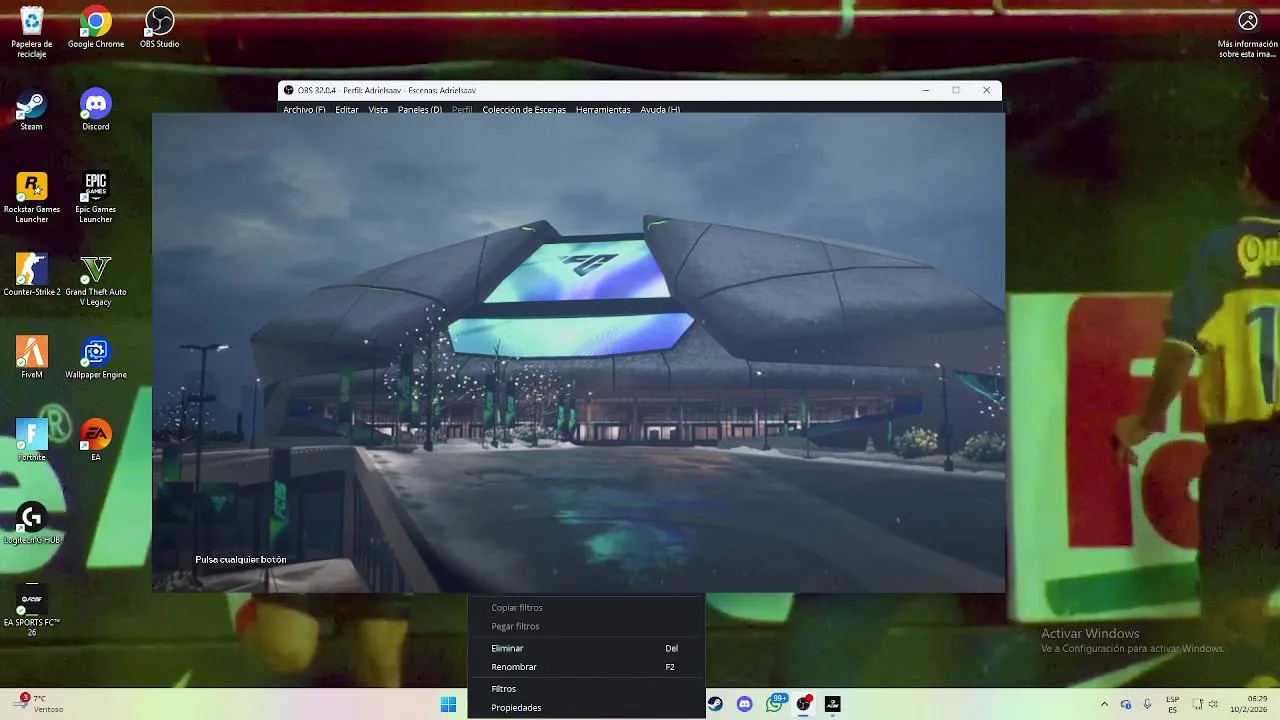This screenshot has width=1280, height=720.
Task: Choose Filtros in the context menu
Action: click(x=586, y=689)
